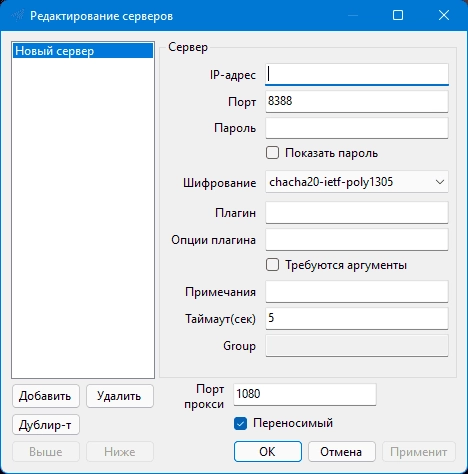468x474 pixels.
Task: Click the Порт field containing 8388
Action: point(357,101)
